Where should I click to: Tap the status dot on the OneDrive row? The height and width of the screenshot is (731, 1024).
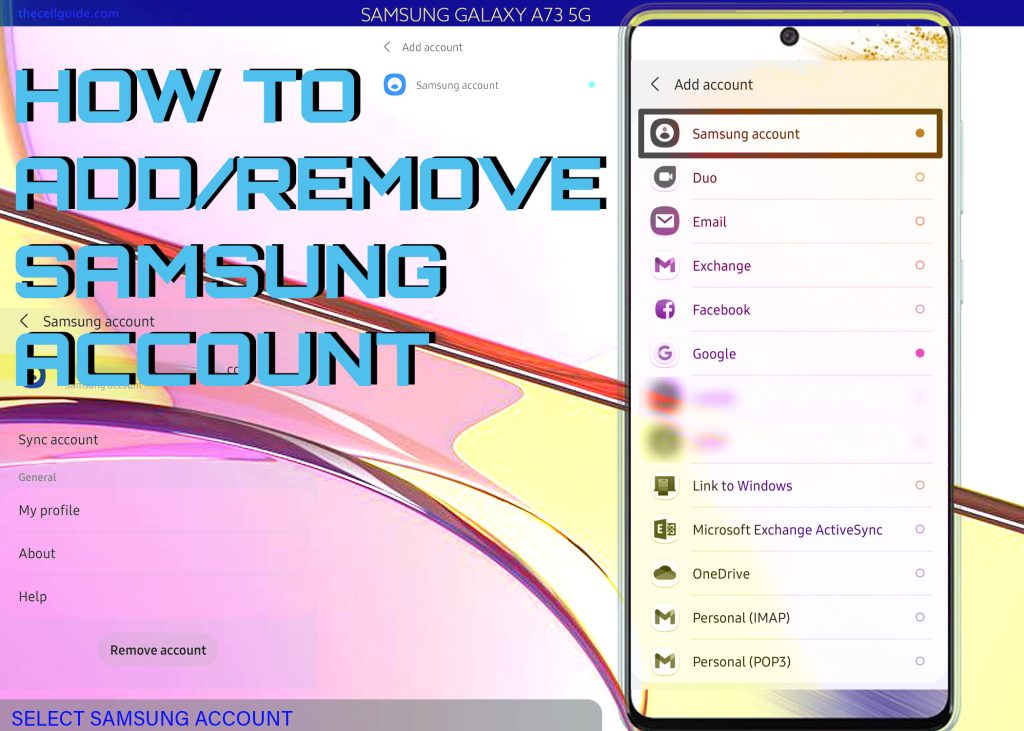(x=920, y=574)
